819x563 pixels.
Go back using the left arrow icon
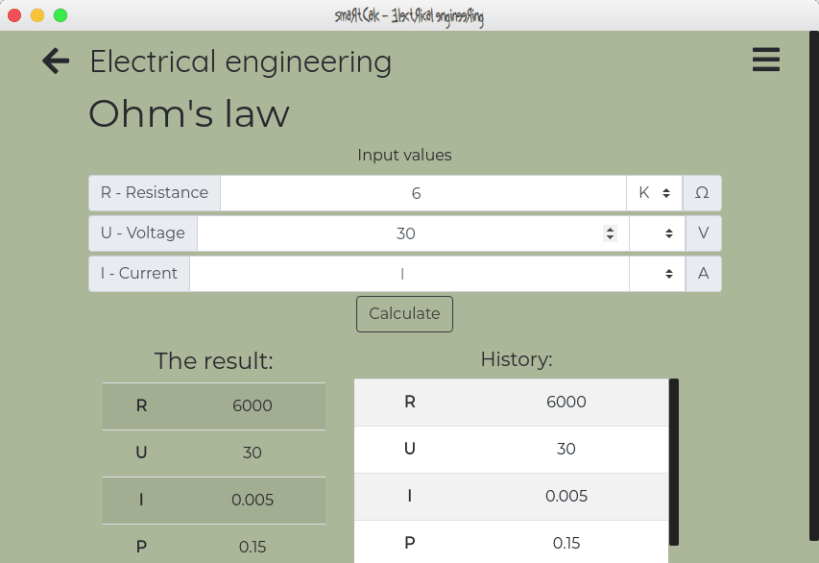55,61
